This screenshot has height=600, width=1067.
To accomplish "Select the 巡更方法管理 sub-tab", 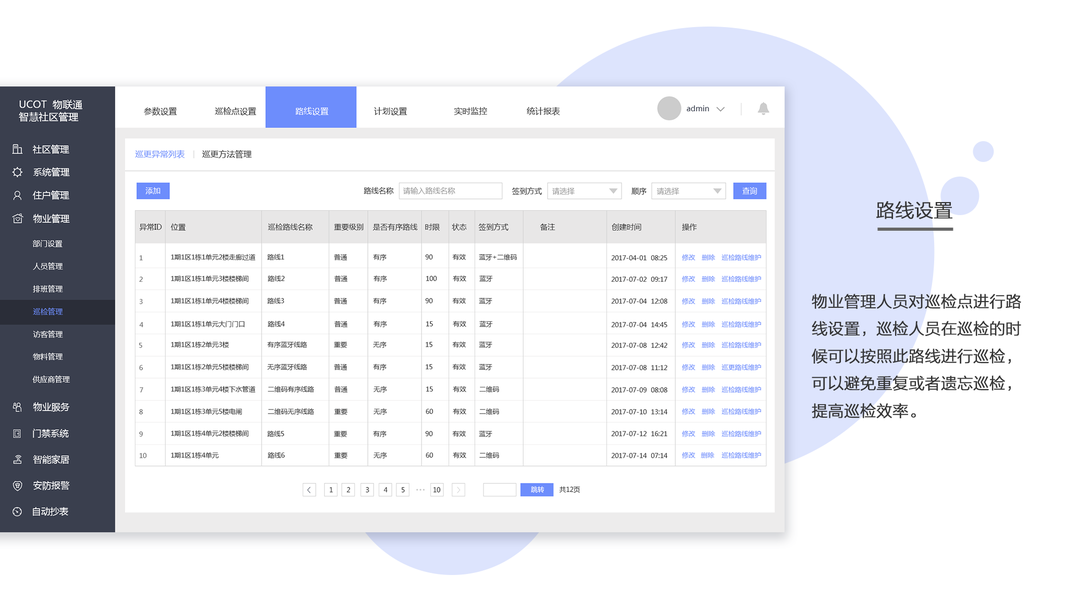I will (227, 154).
